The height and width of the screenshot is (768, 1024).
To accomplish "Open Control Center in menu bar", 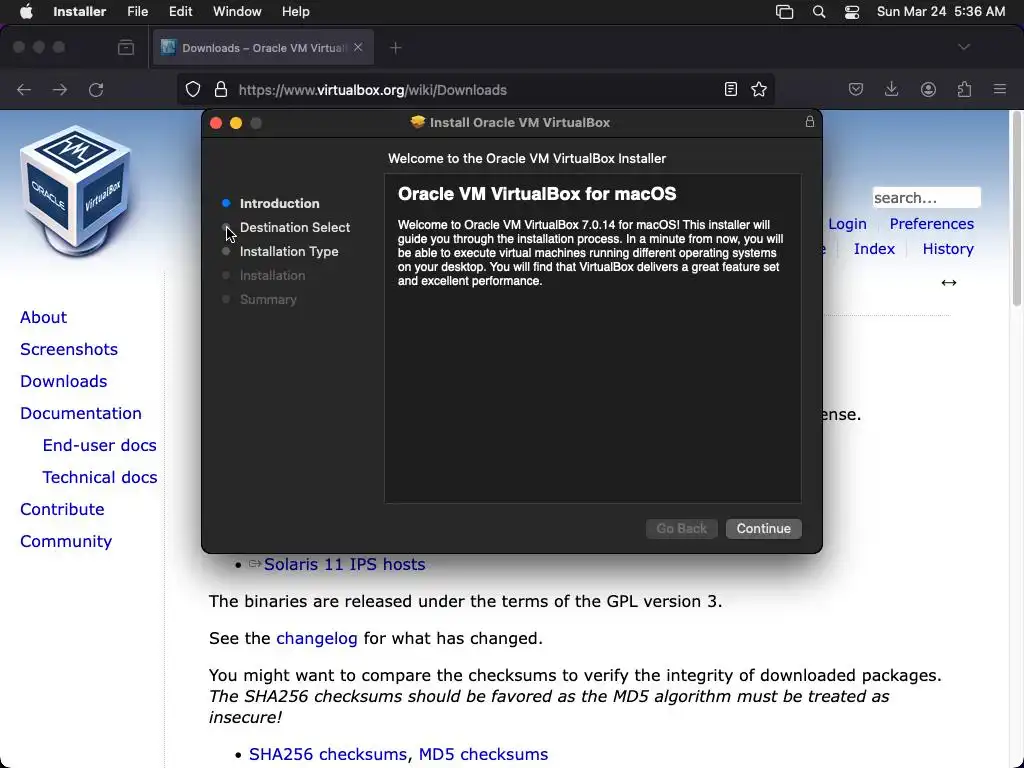I will pyautogui.click(x=852, y=12).
